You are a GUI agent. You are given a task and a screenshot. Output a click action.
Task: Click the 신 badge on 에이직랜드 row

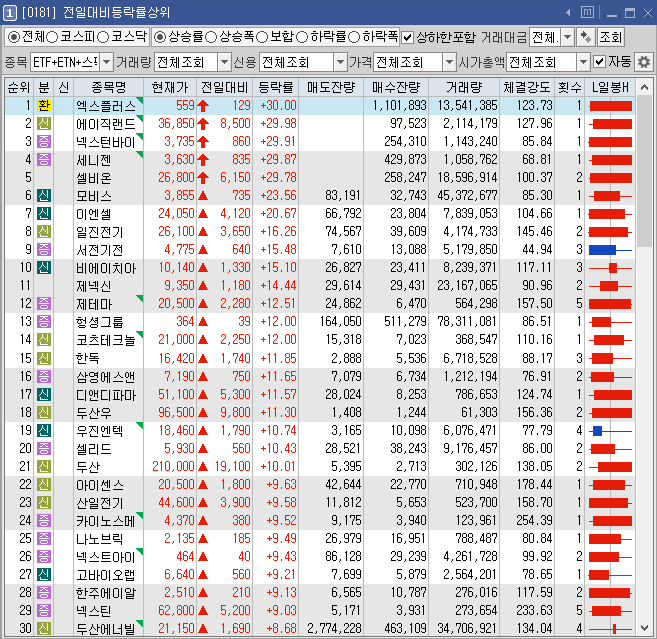(x=44, y=124)
